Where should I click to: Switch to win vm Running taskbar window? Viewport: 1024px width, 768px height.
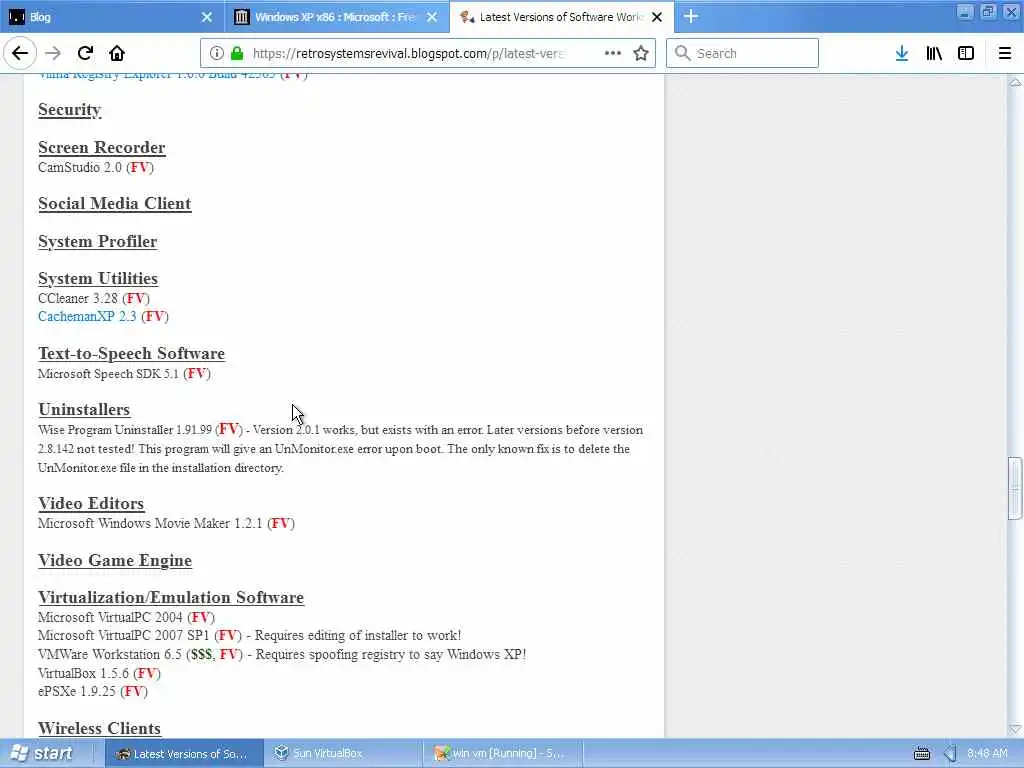pyautogui.click(x=503, y=754)
